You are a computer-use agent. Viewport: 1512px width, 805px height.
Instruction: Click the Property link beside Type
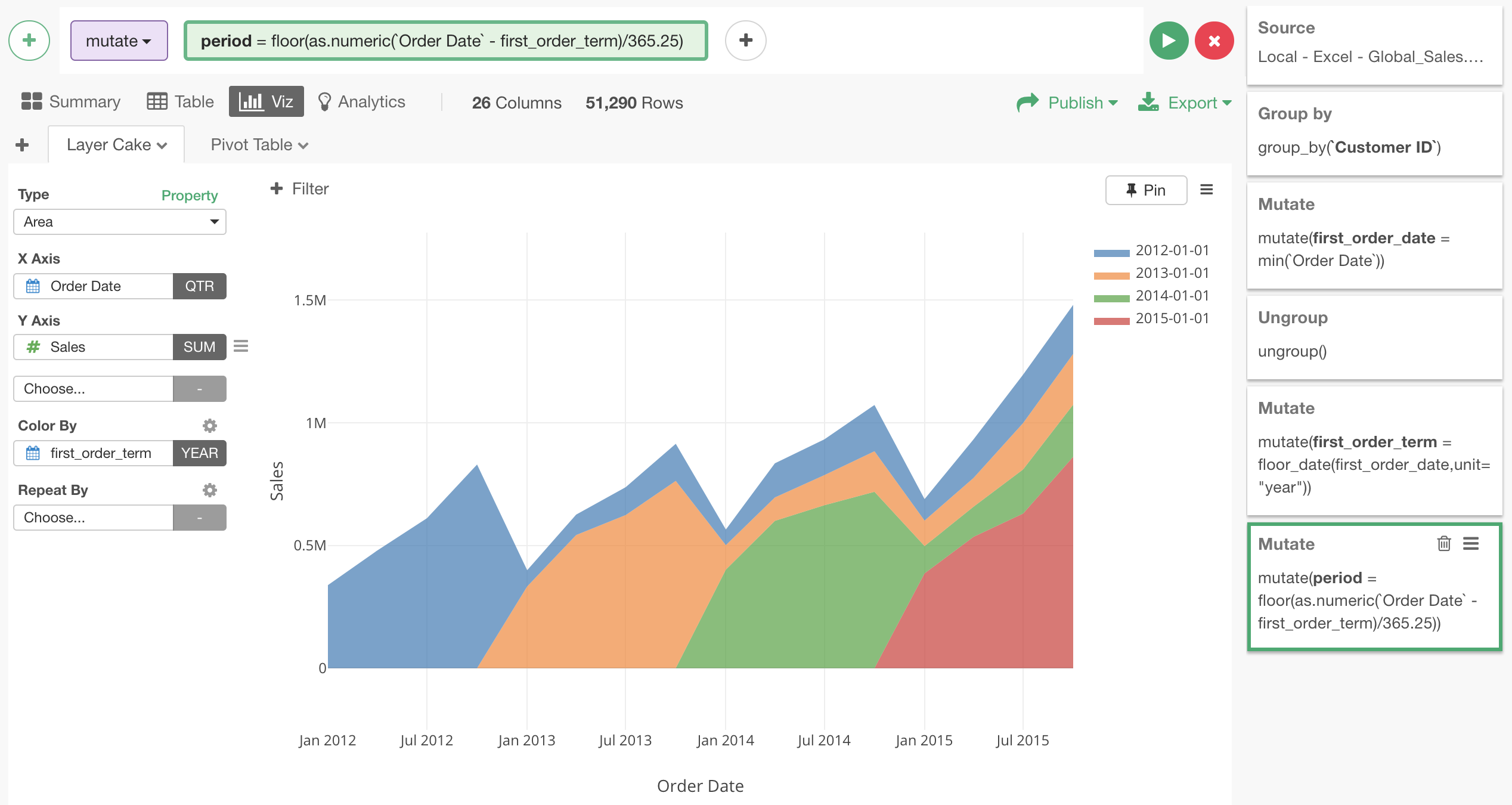pyautogui.click(x=189, y=196)
